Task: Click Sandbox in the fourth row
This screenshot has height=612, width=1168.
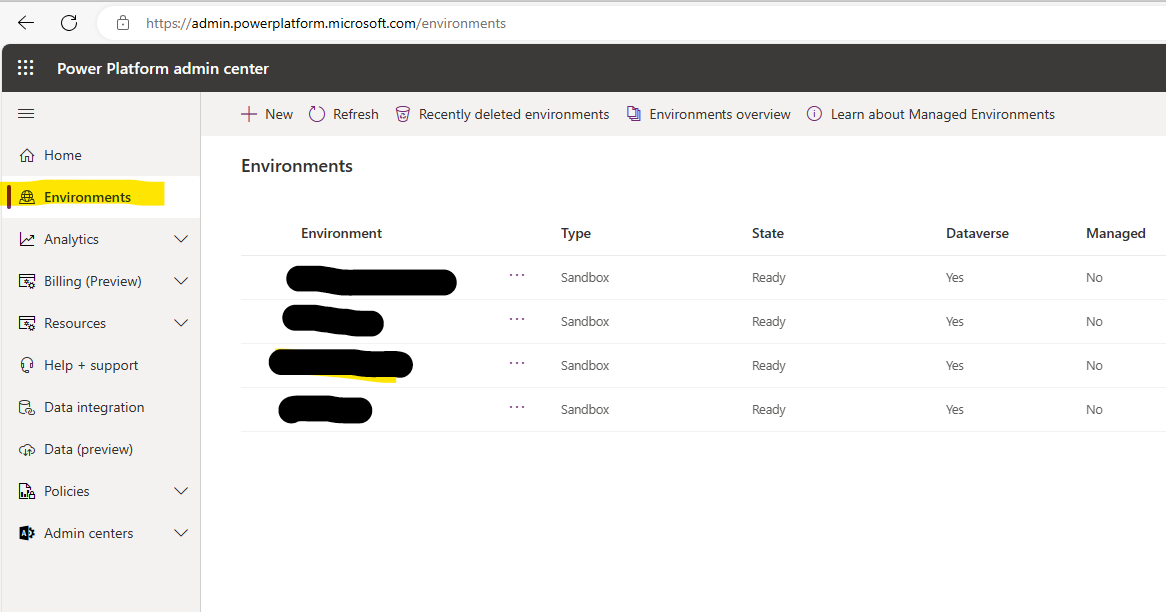Action: [x=585, y=409]
